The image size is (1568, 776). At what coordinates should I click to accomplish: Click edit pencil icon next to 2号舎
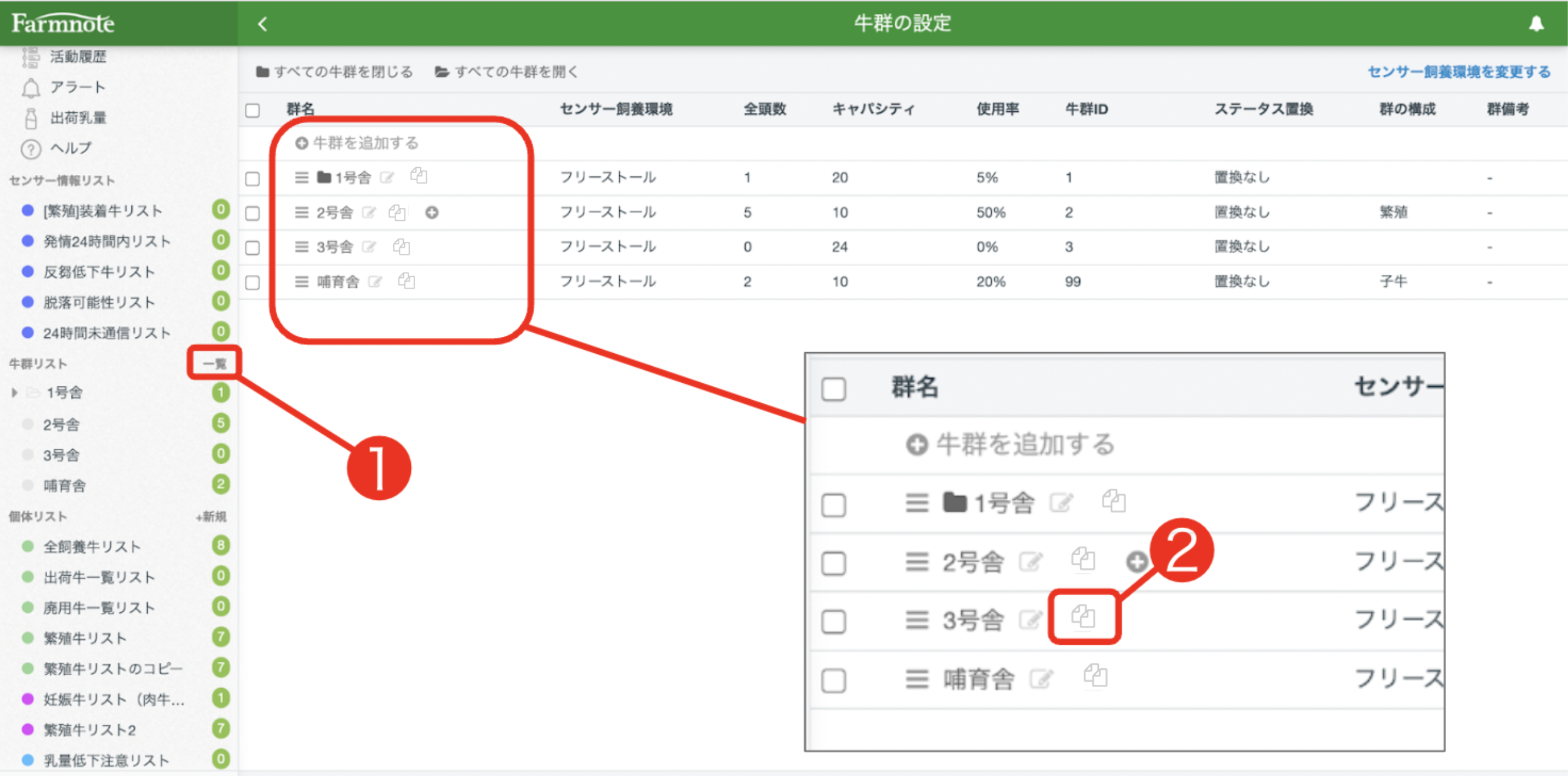coord(369,212)
